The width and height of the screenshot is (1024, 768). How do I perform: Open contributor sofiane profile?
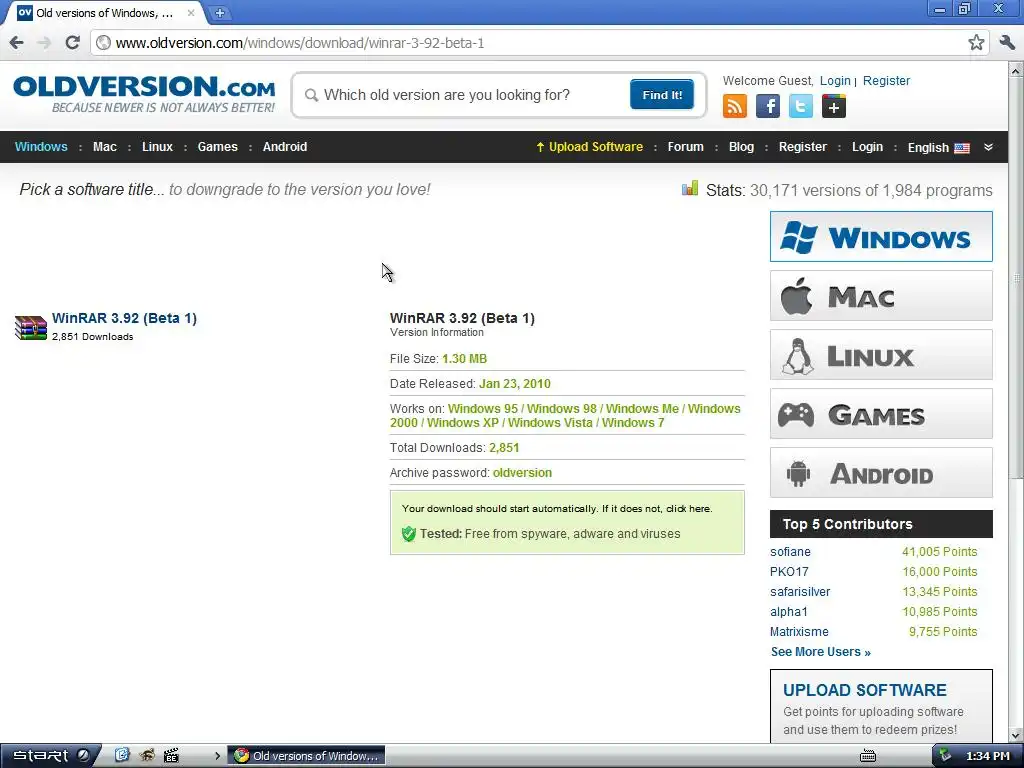pos(790,552)
